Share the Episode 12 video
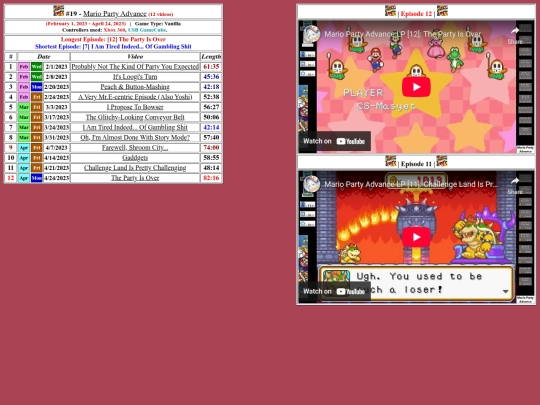Screen dimensions: 540x405 (515, 36)
